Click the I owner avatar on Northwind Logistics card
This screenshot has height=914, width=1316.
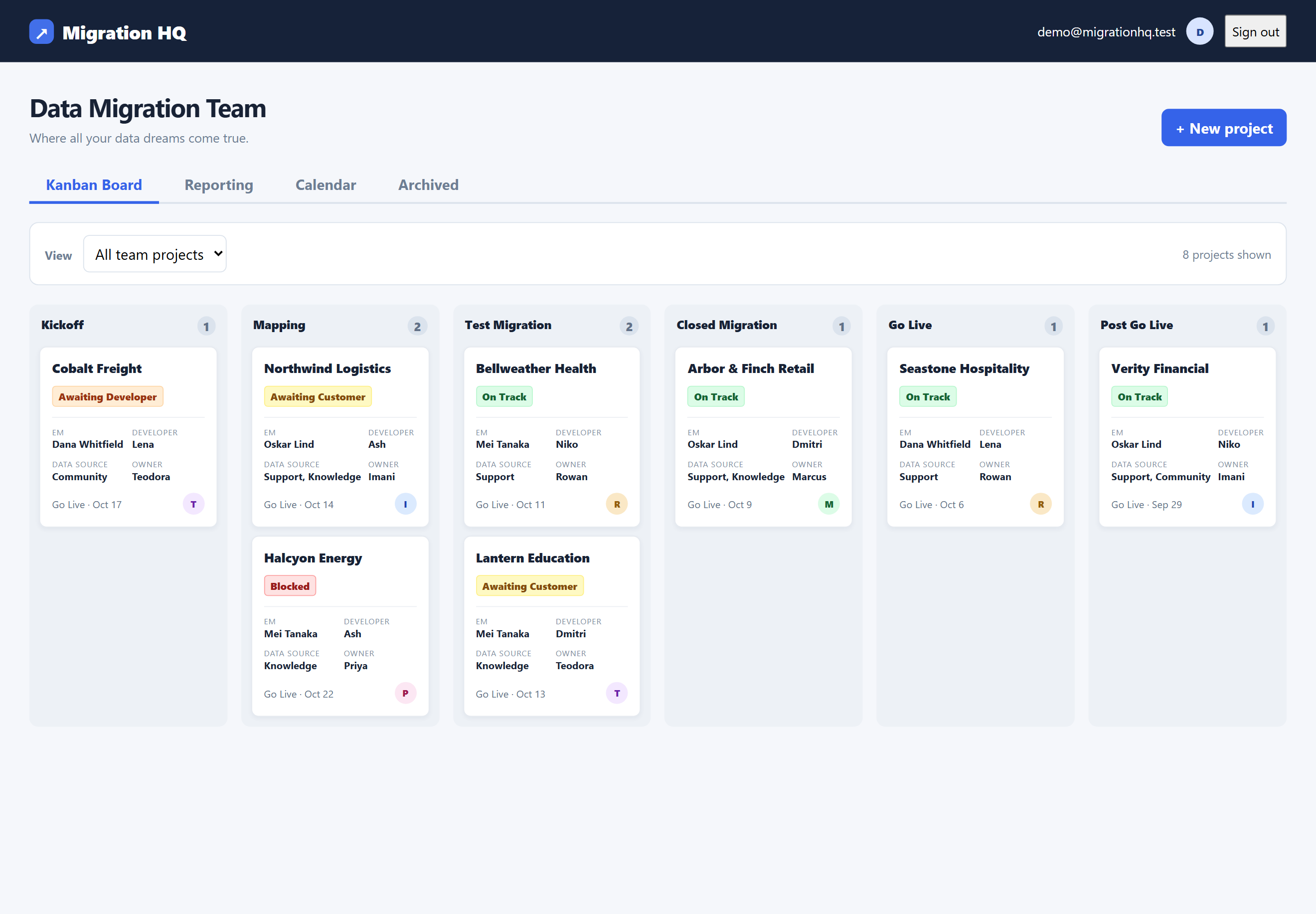tap(405, 504)
